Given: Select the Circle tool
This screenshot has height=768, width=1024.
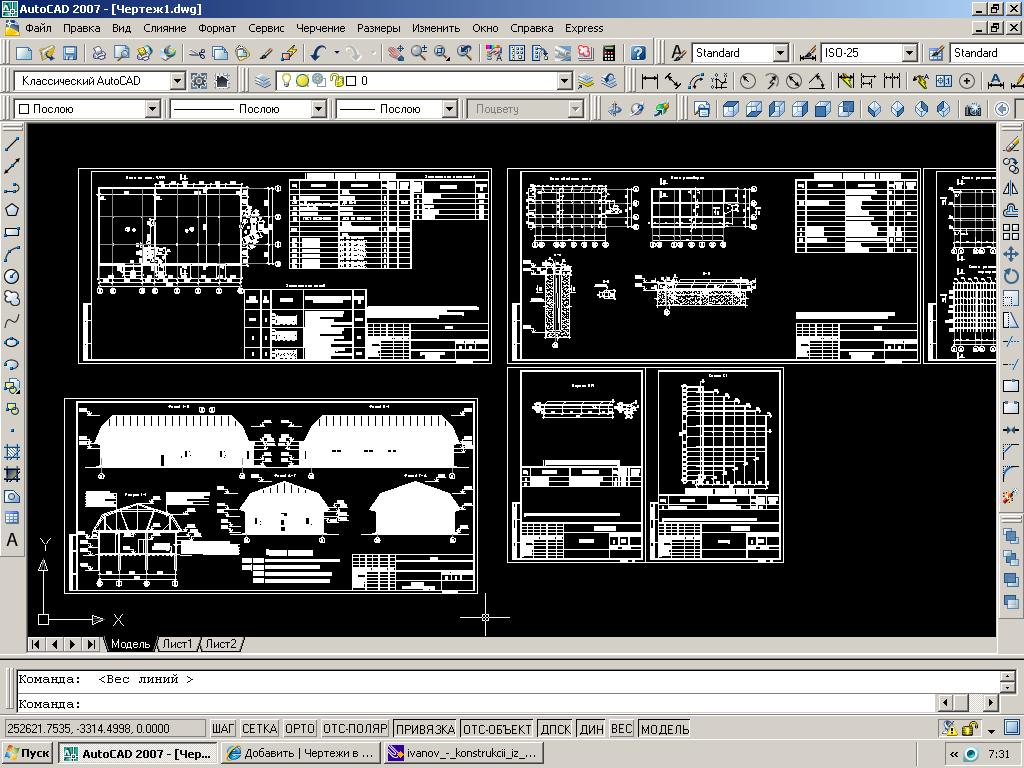Looking at the screenshot, I should [12, 276].
